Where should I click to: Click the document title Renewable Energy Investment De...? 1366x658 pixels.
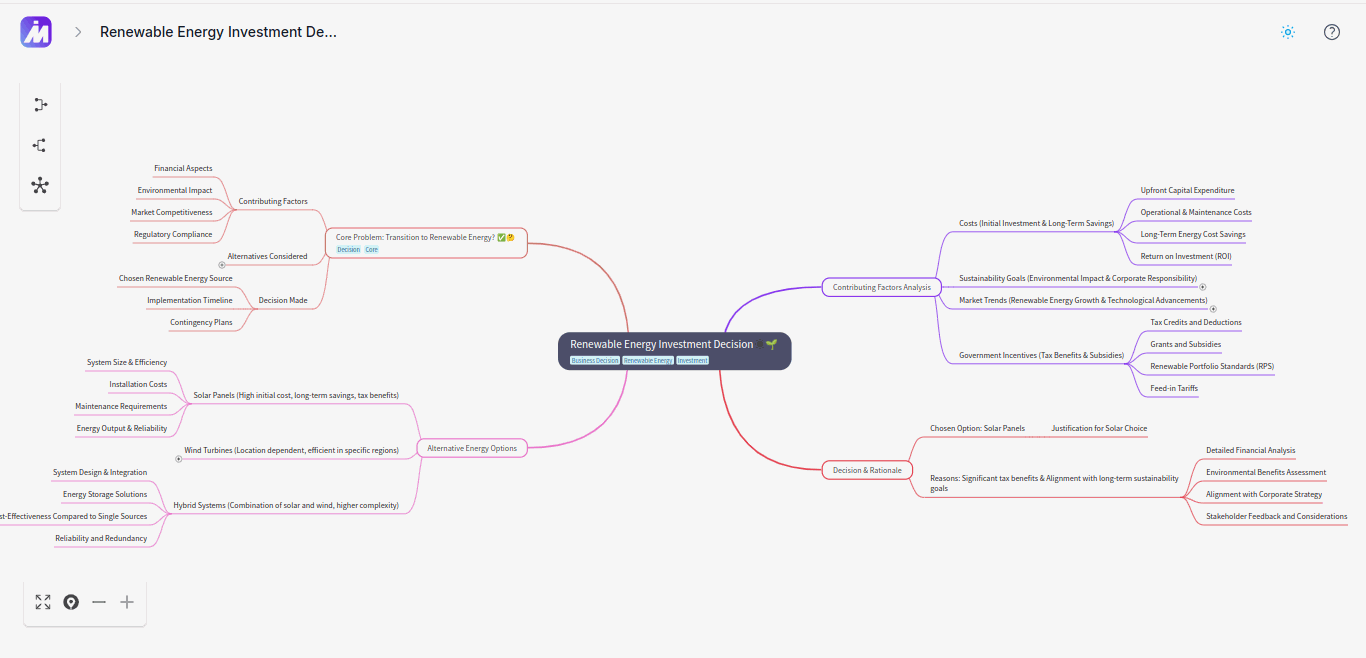tap(218, 32)
